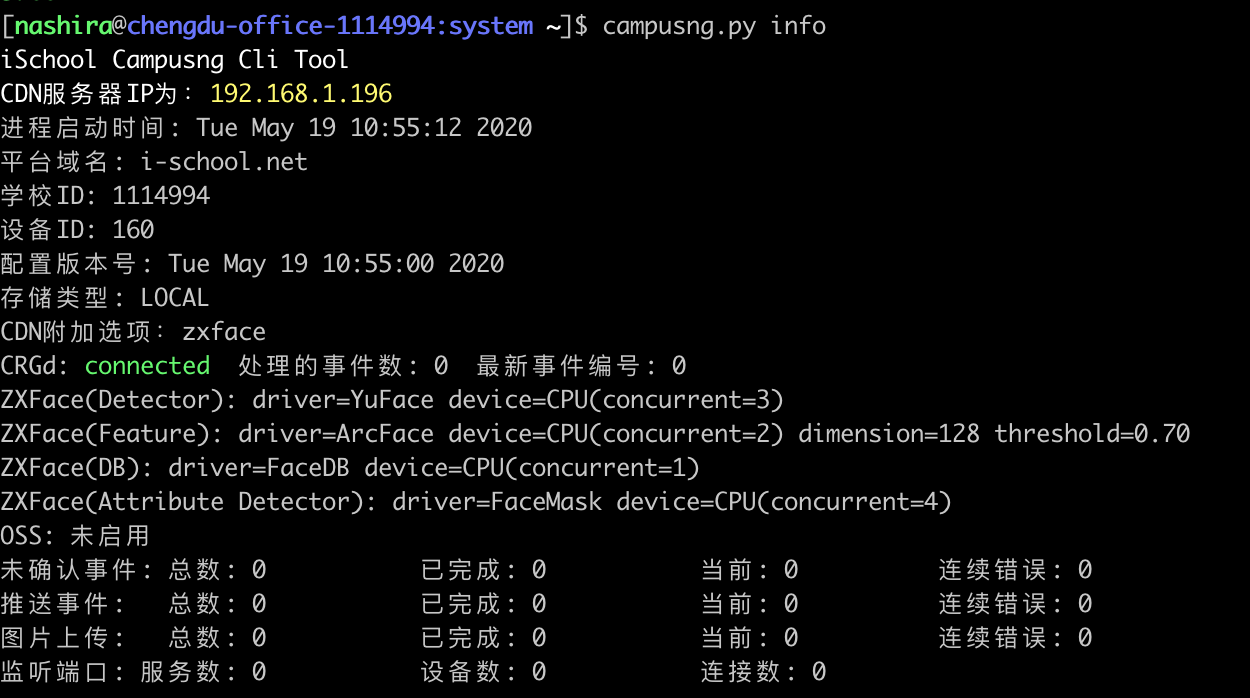Click the OSS 未启用 status line

(75, 536)
